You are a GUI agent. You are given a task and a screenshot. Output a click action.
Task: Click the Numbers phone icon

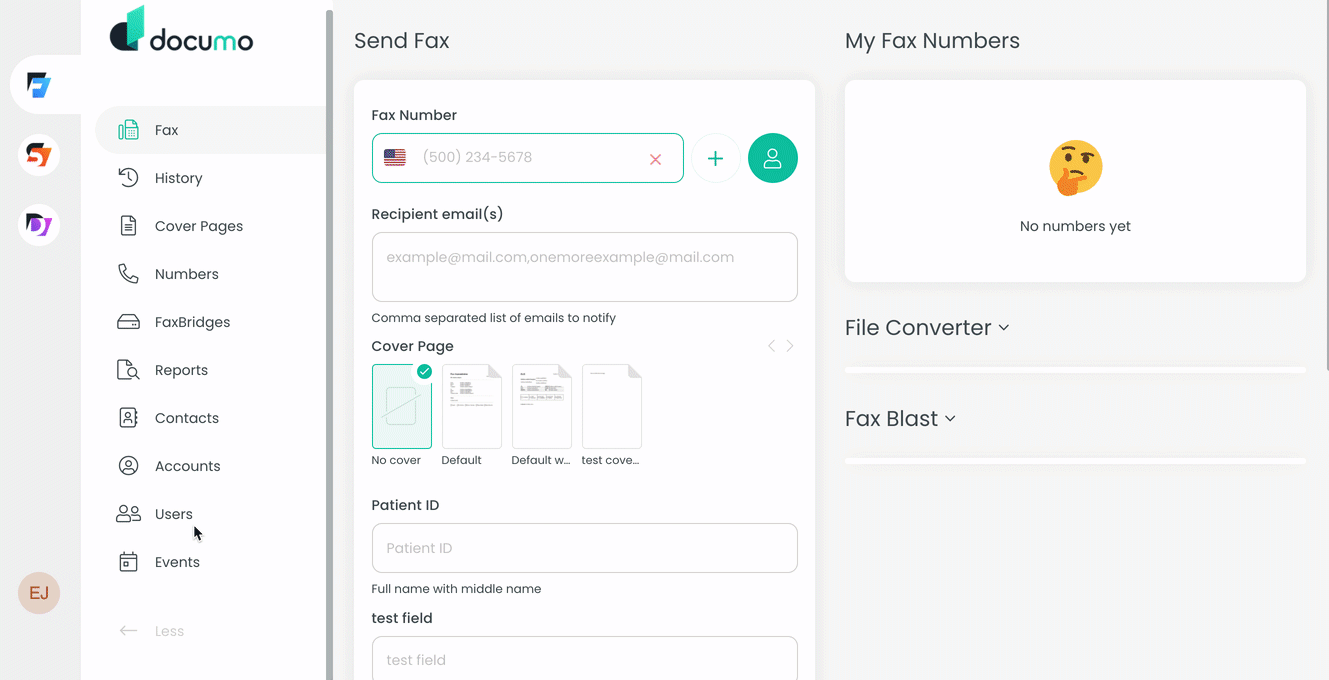click(128, 274)
